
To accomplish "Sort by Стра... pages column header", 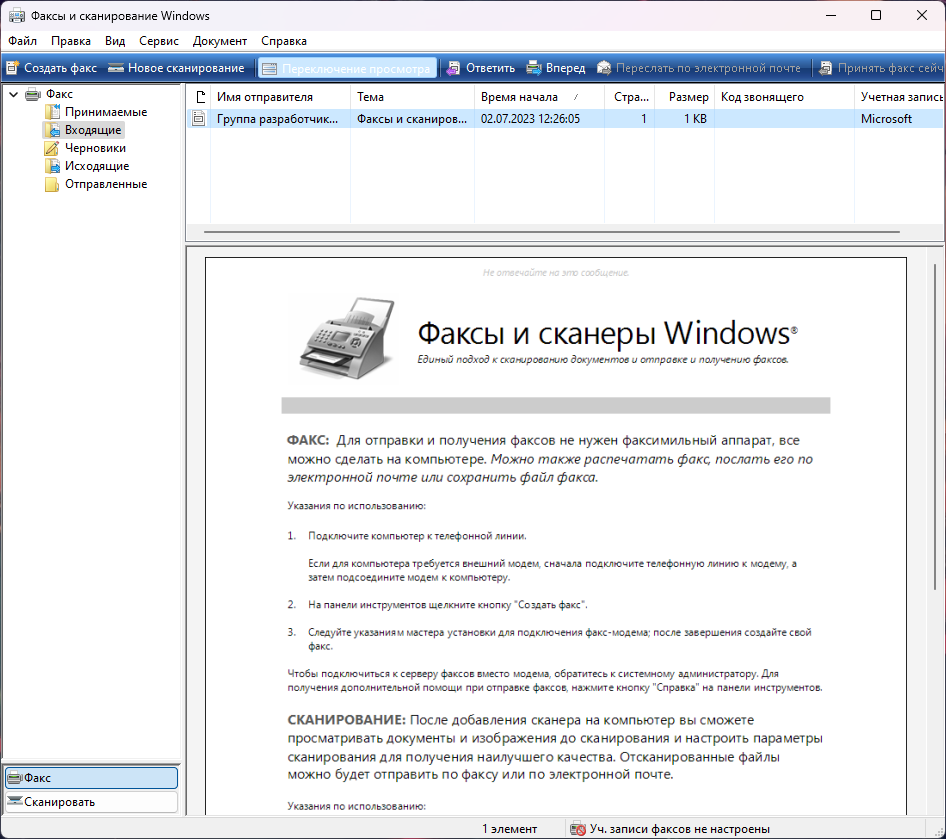I will [x=629, y=97].
